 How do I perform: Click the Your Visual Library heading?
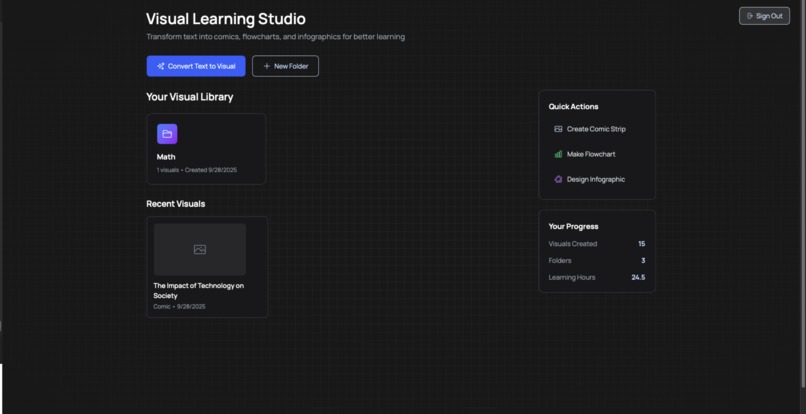click(190, 97)
